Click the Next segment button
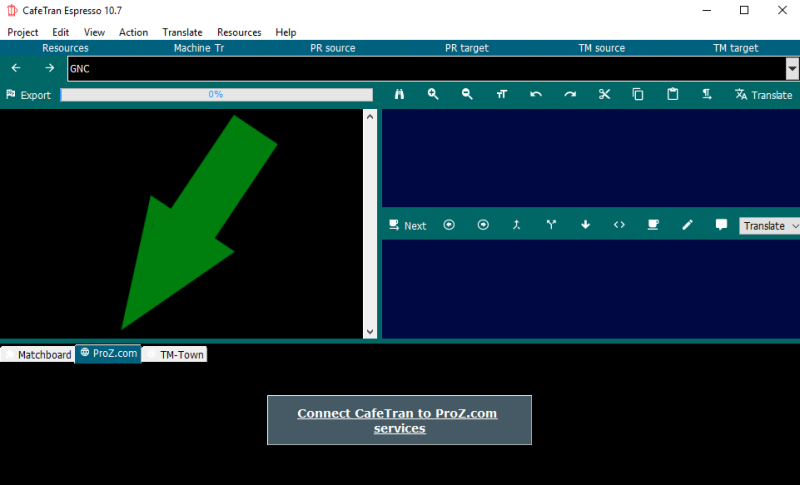The image size is (800, 485). [407, 225]
